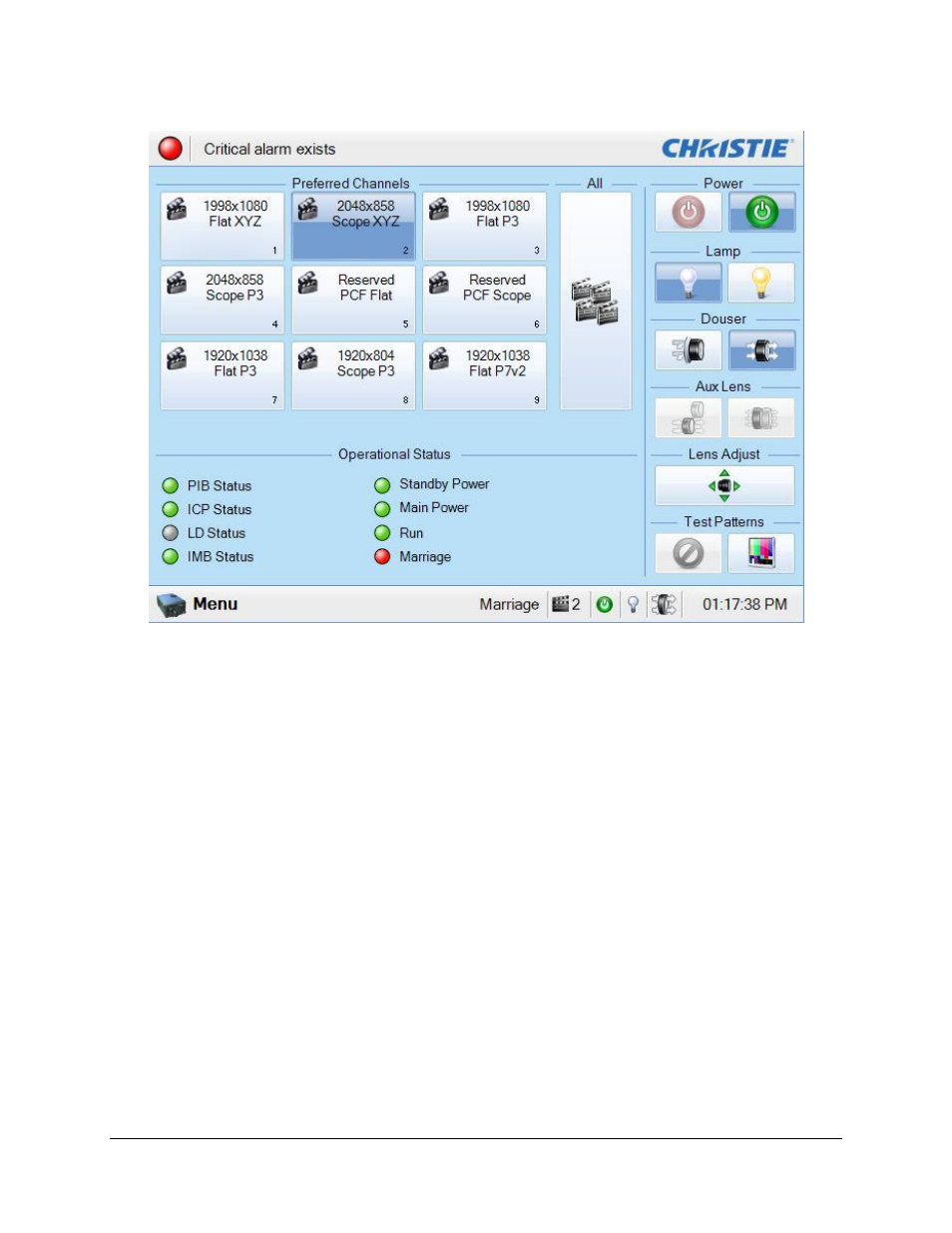Select Reserved PCF Flat channel

coord(353,300)
